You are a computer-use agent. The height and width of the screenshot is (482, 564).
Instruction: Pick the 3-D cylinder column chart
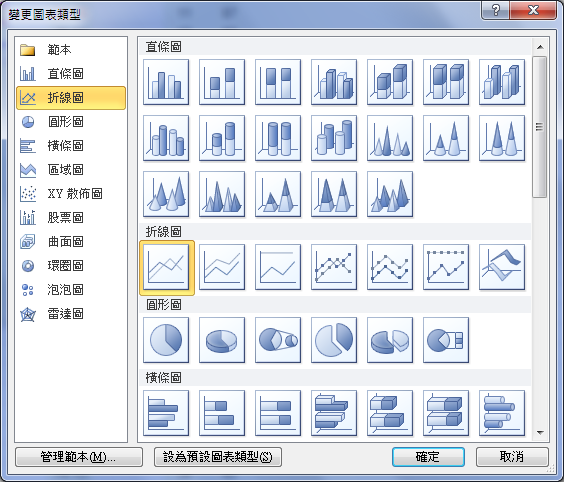[334, 138]
